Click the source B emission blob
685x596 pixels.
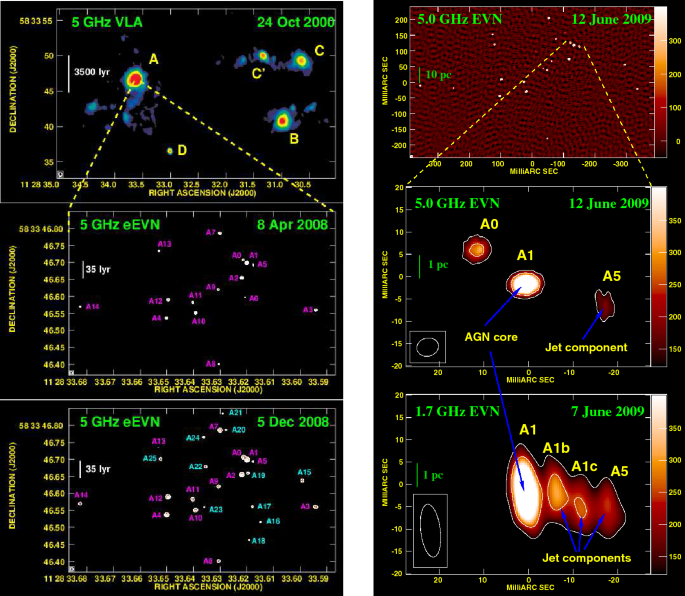(x=282, y=120)
